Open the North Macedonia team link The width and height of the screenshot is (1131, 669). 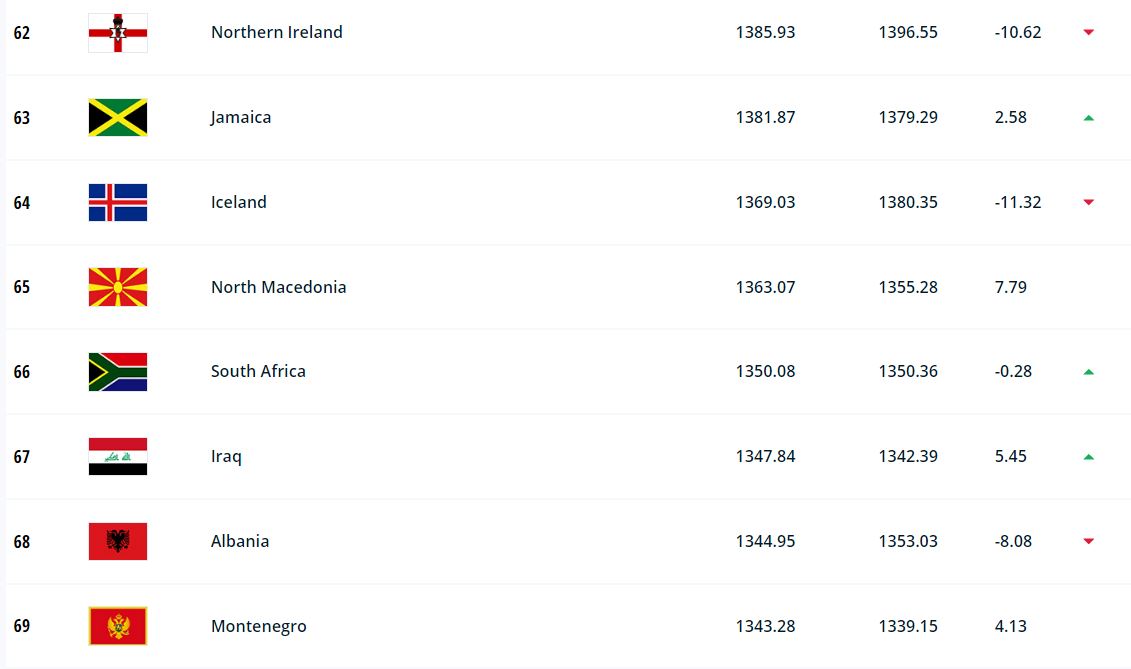[279, 287]
